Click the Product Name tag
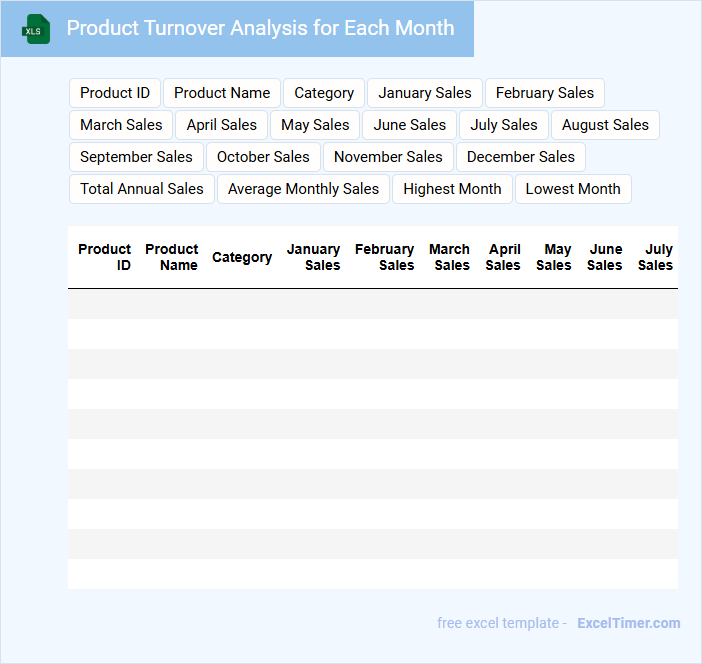The image size is (702, 664). (x=222, y=93)
